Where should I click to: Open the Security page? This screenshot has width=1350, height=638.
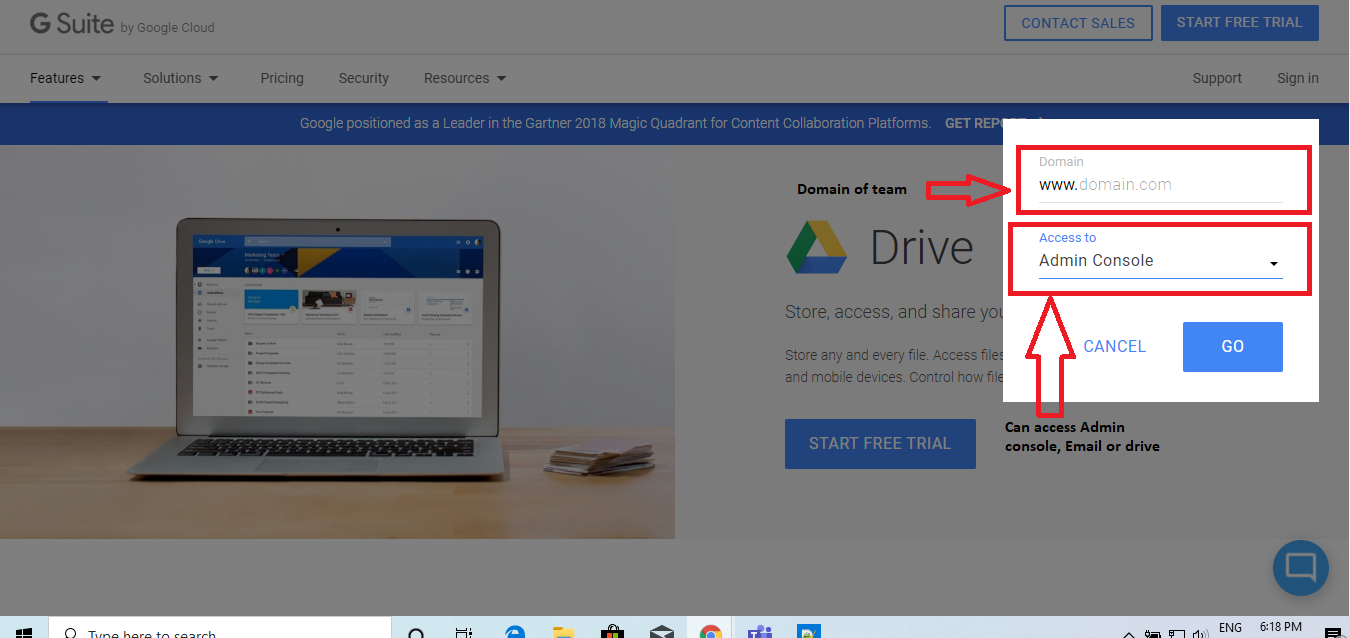(363, 78)
